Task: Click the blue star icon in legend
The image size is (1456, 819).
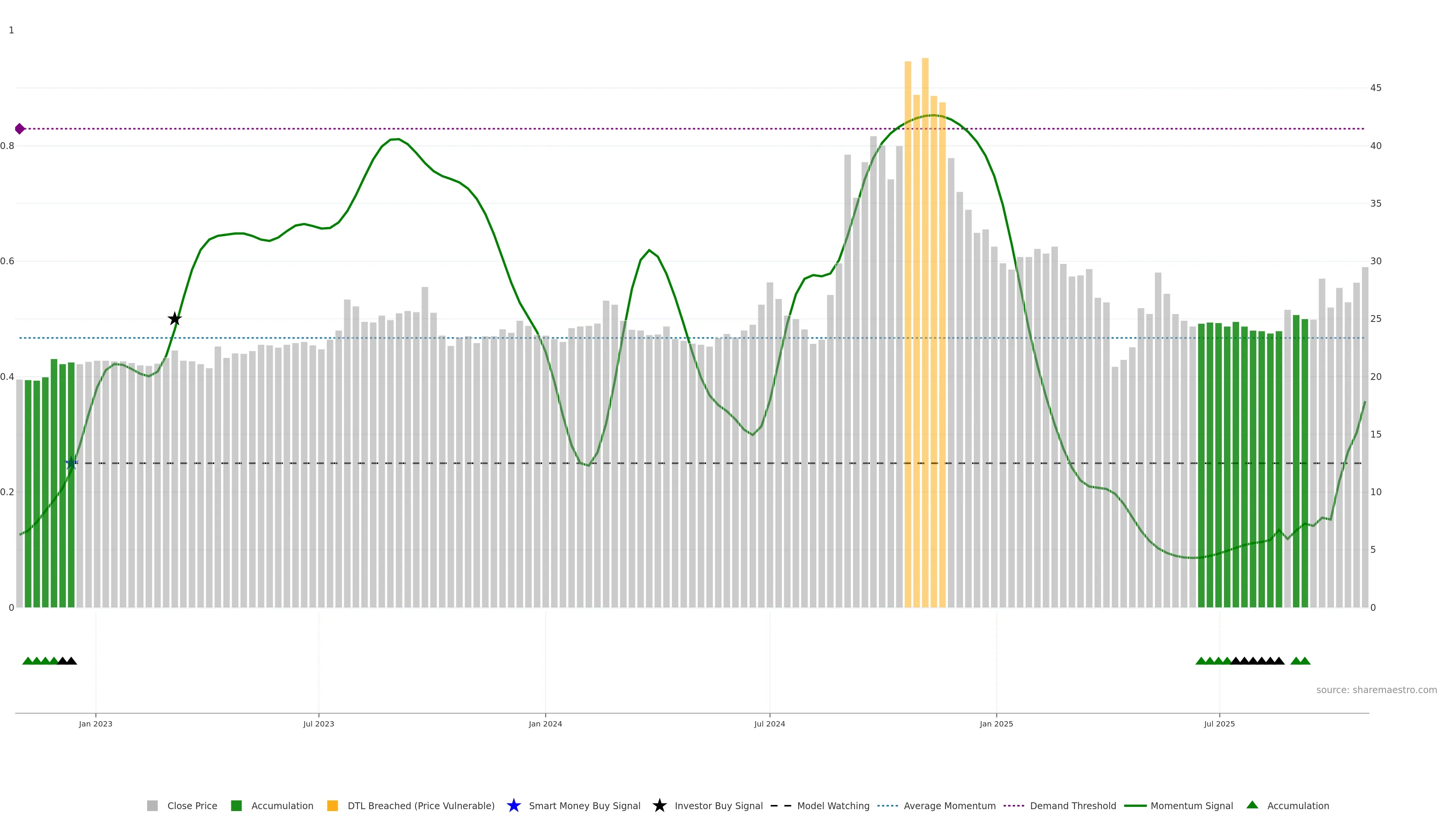Action: [x=513, y=805]
